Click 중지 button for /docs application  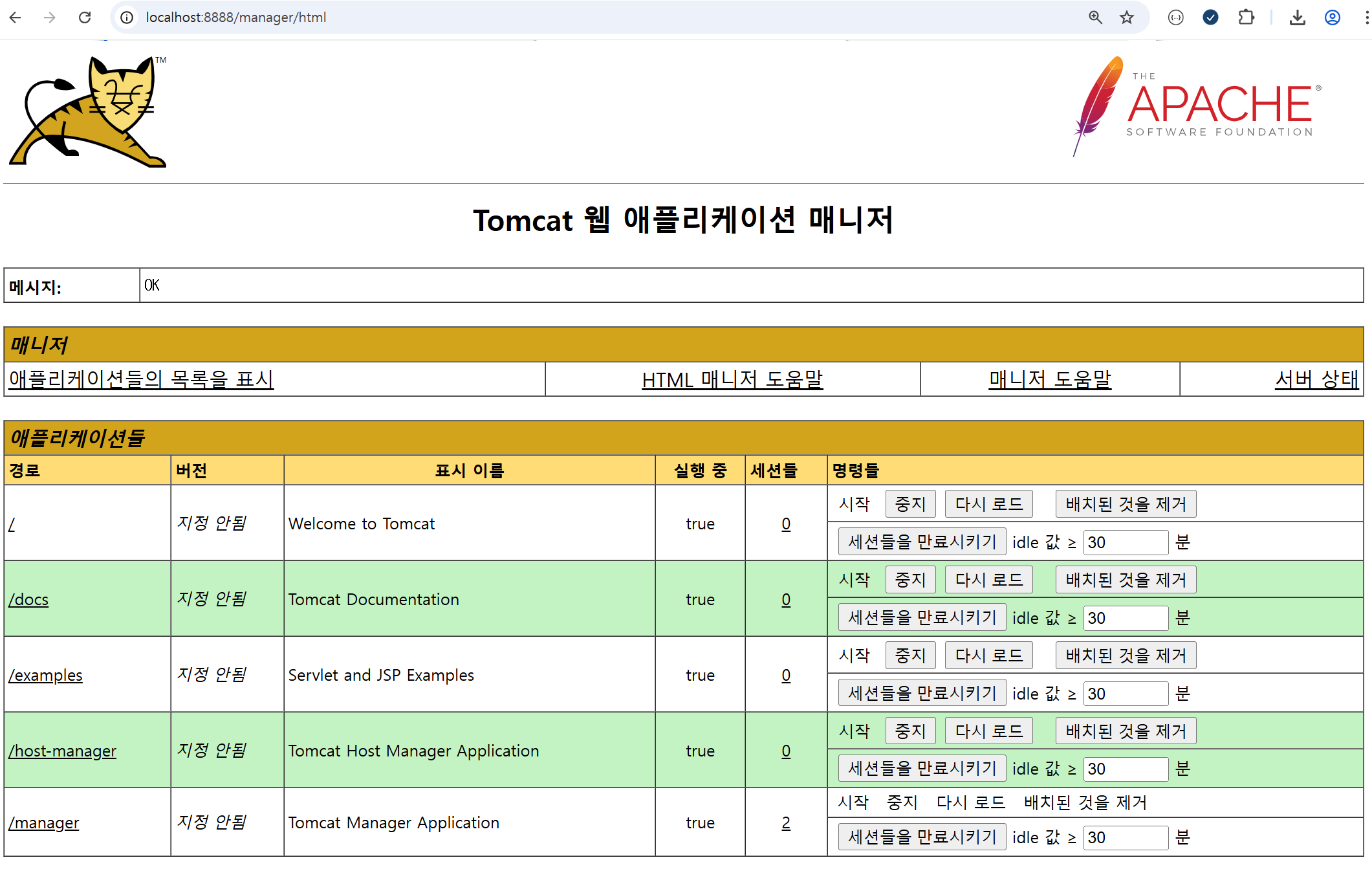(910, 580)
